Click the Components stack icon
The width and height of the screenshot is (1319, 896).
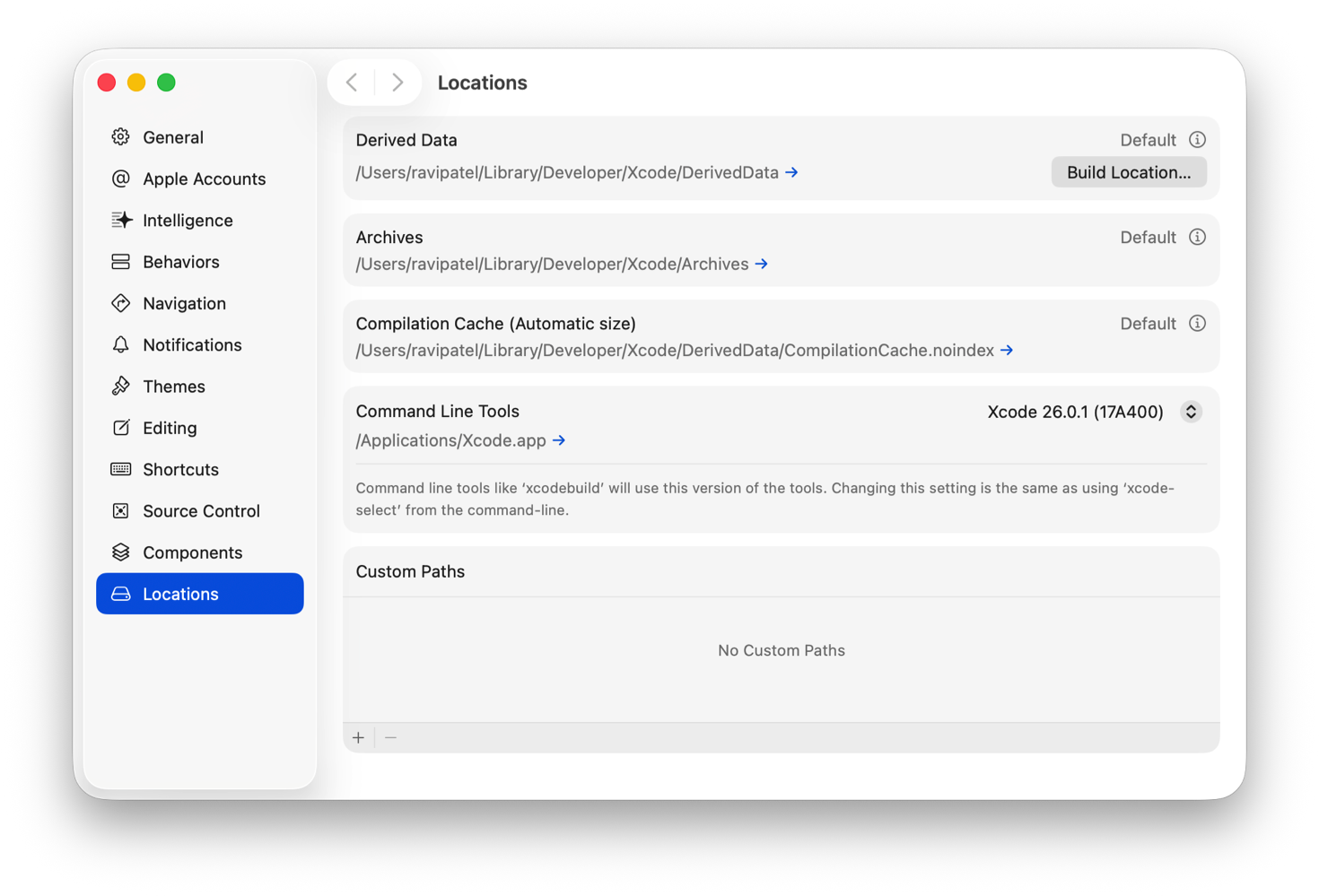tap(120, 552)
